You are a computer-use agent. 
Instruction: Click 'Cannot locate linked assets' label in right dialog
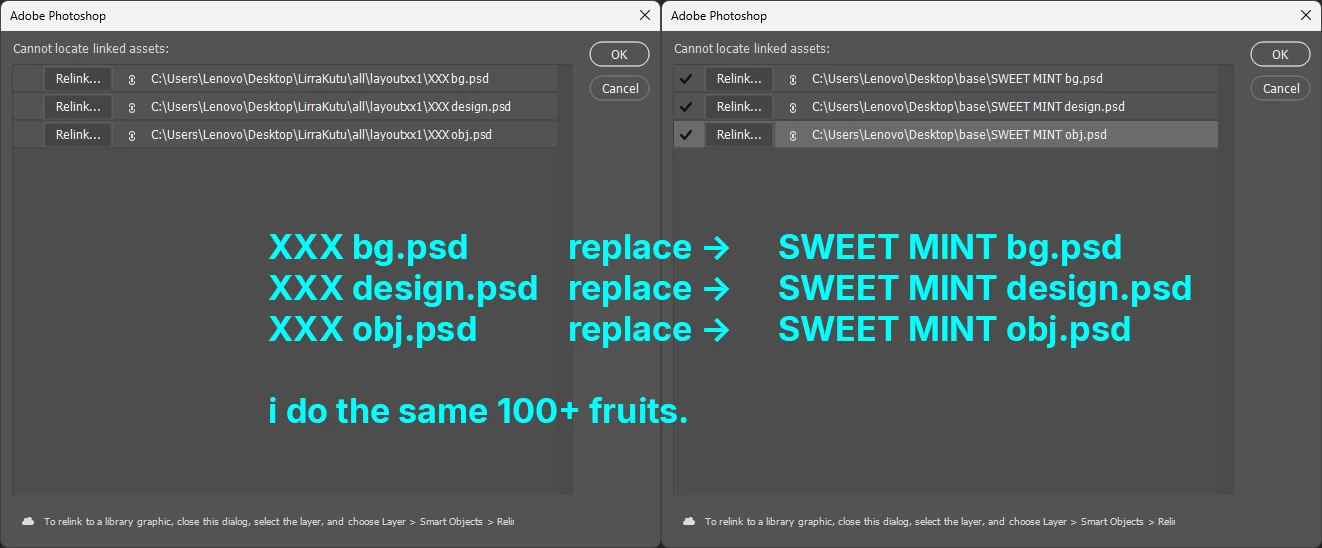pos(752,48)
